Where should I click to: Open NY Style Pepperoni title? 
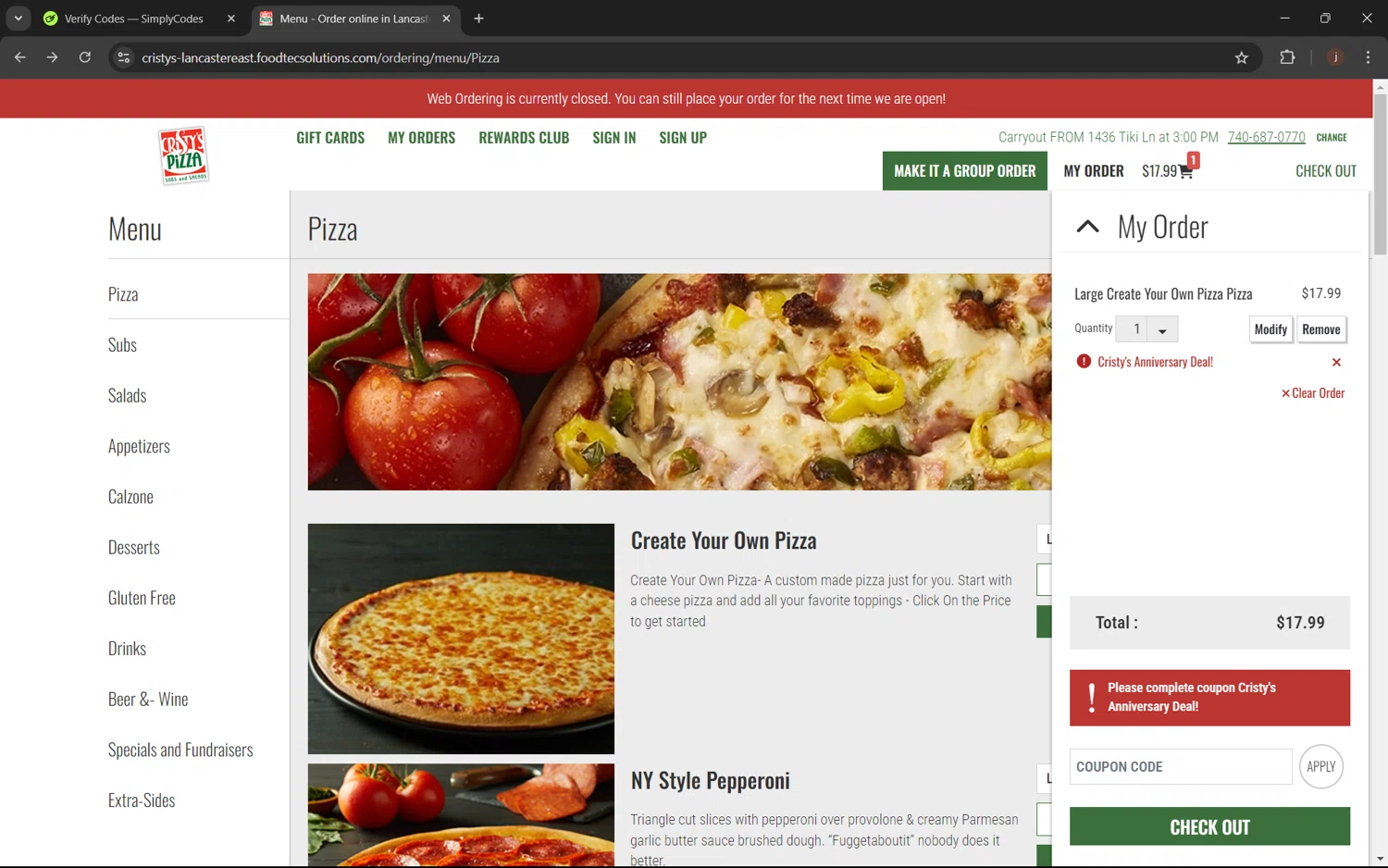[x=711, y=780]
